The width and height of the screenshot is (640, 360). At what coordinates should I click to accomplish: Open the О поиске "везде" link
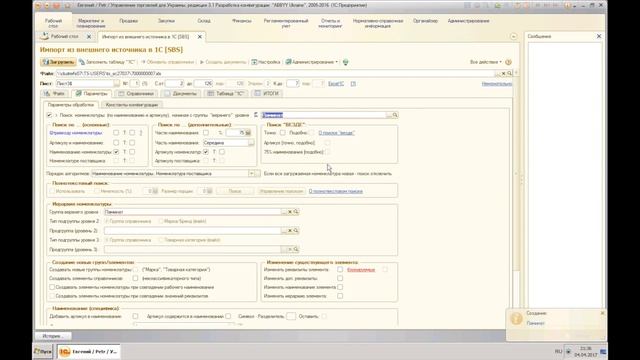click(x=337, y=133)
